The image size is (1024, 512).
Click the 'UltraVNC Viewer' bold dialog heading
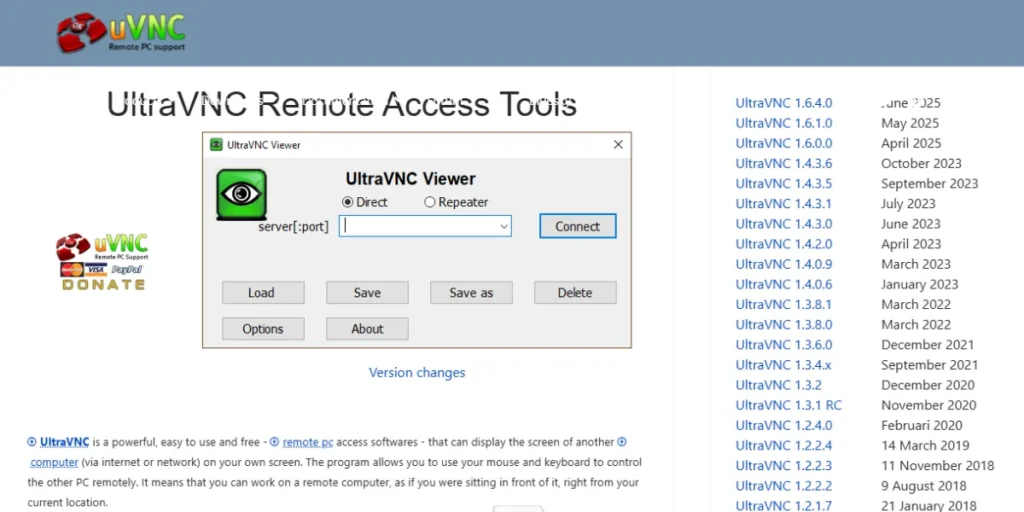[410, 179]
